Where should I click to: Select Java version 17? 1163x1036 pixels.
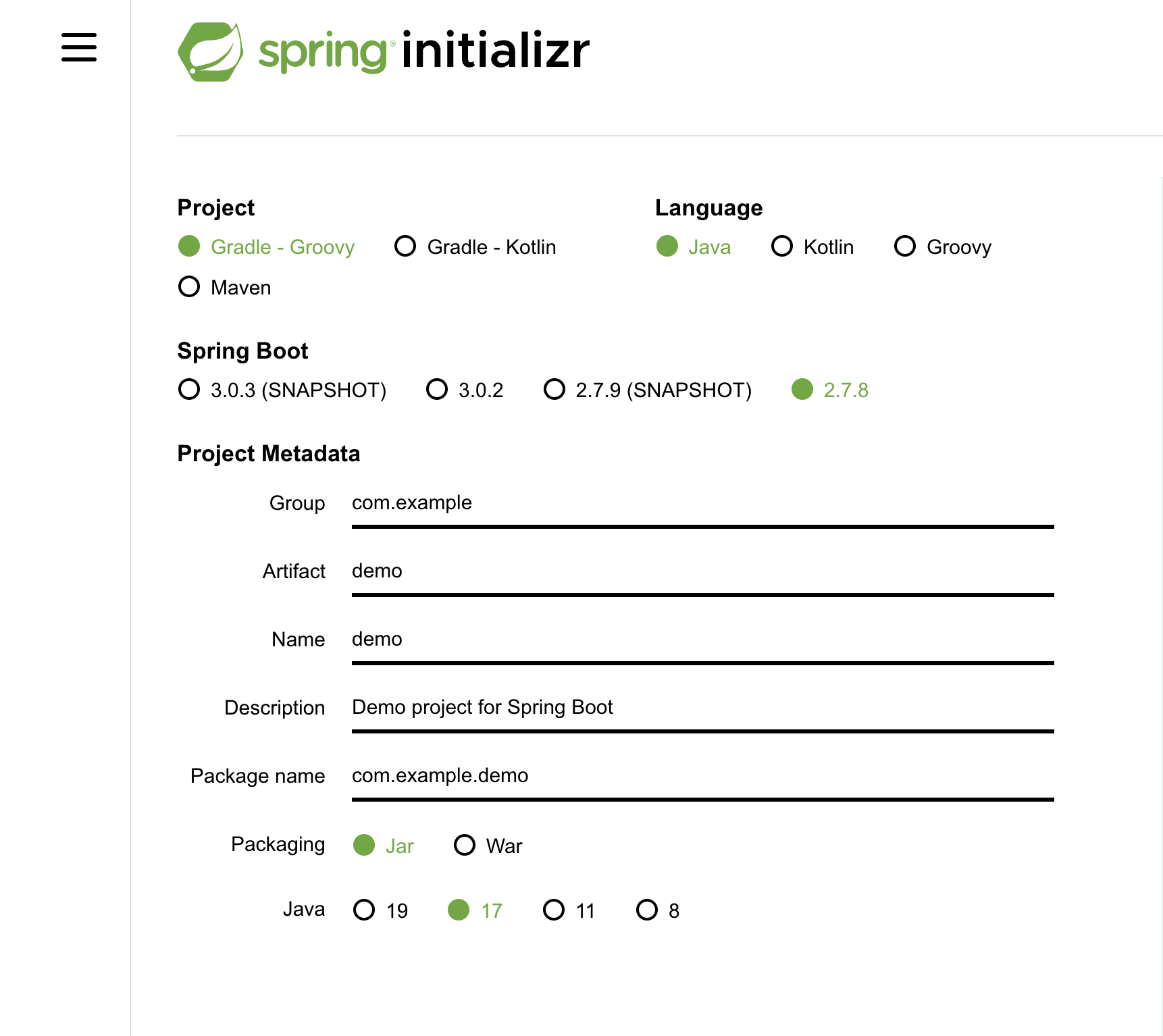tap(475, 910)
